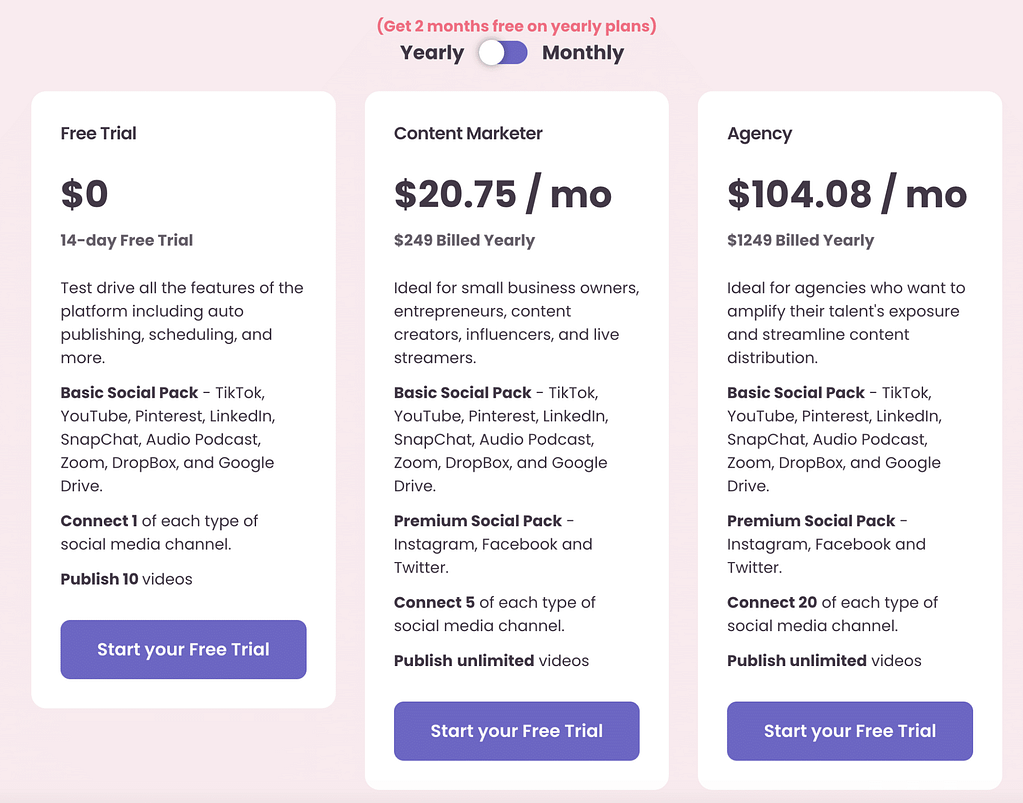The height and width of the screenshot is (803, 1023).
Task: Start the free trial in the $0 plan card
Action: click(x=183, y=650)
